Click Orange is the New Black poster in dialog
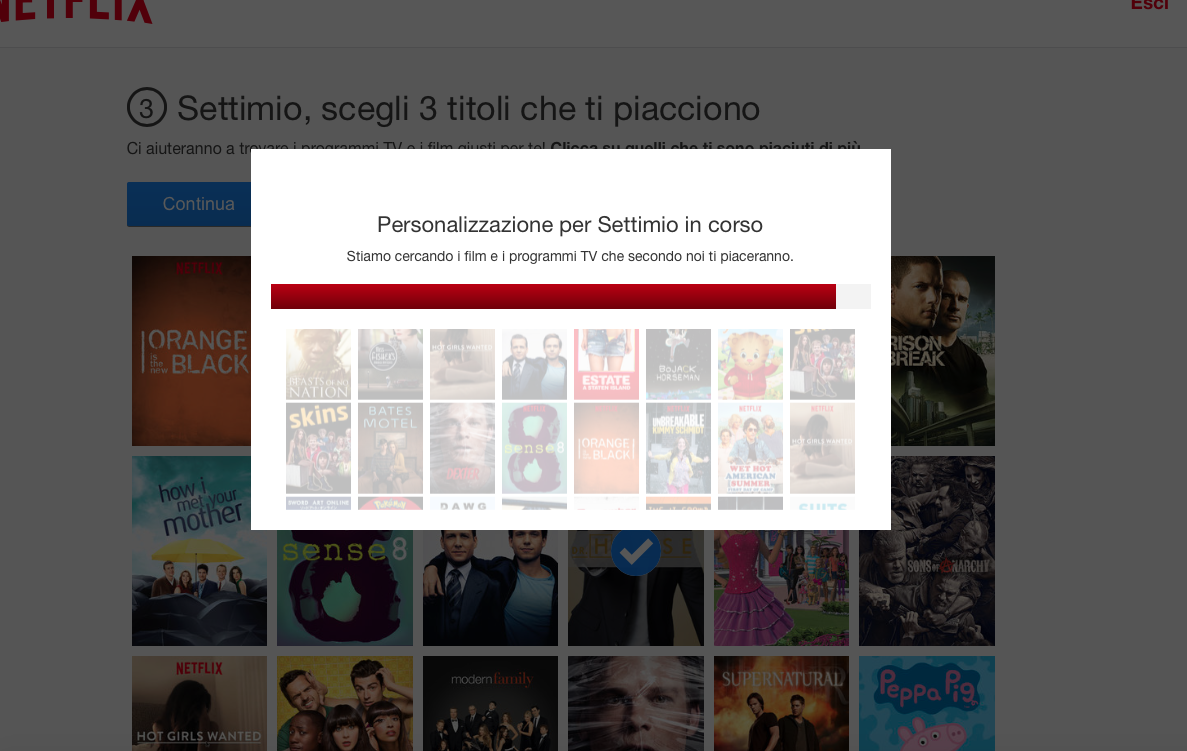 pyautogui.click(x=606, y=448)
